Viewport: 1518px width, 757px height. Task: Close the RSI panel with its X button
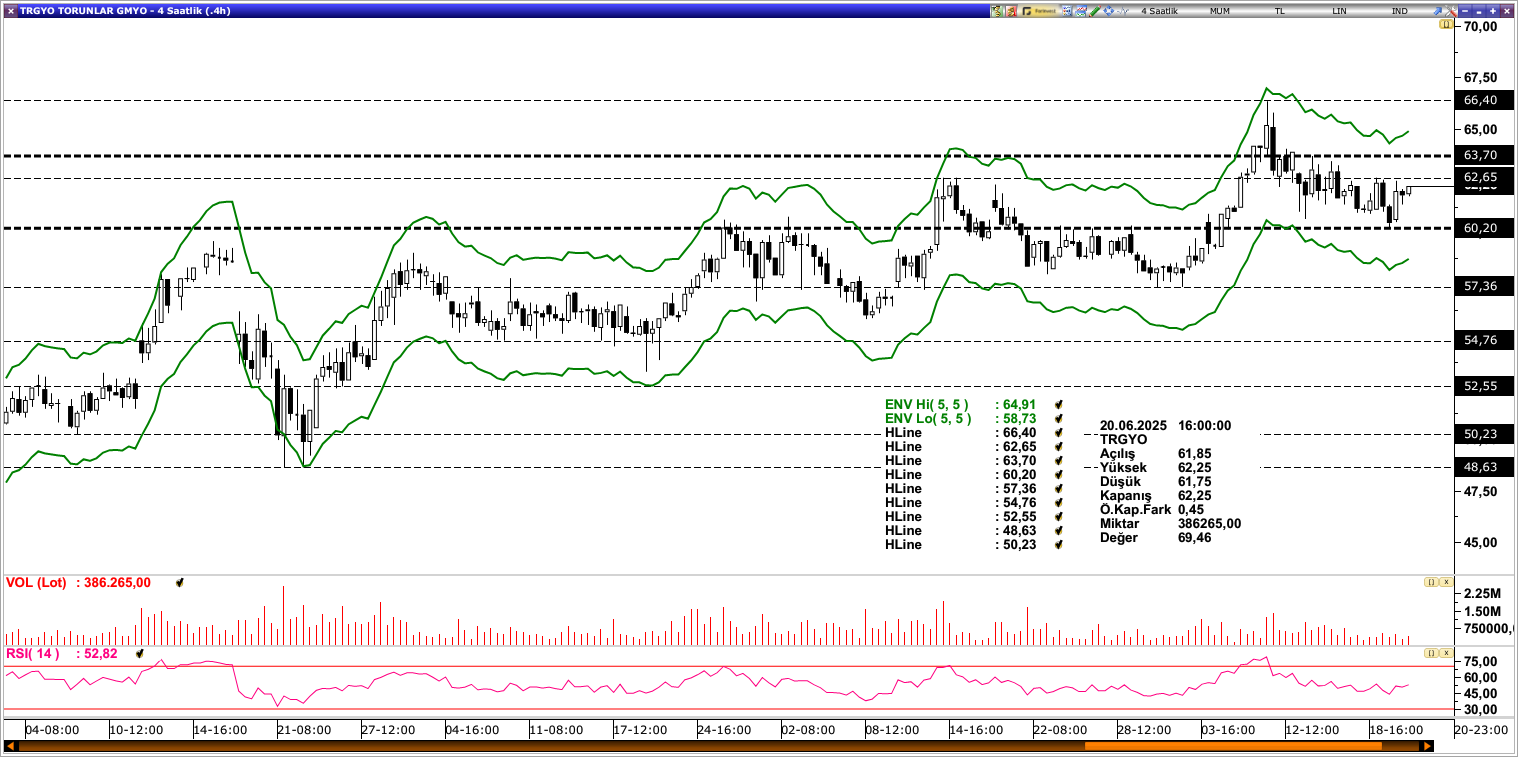click(1445, 652)
